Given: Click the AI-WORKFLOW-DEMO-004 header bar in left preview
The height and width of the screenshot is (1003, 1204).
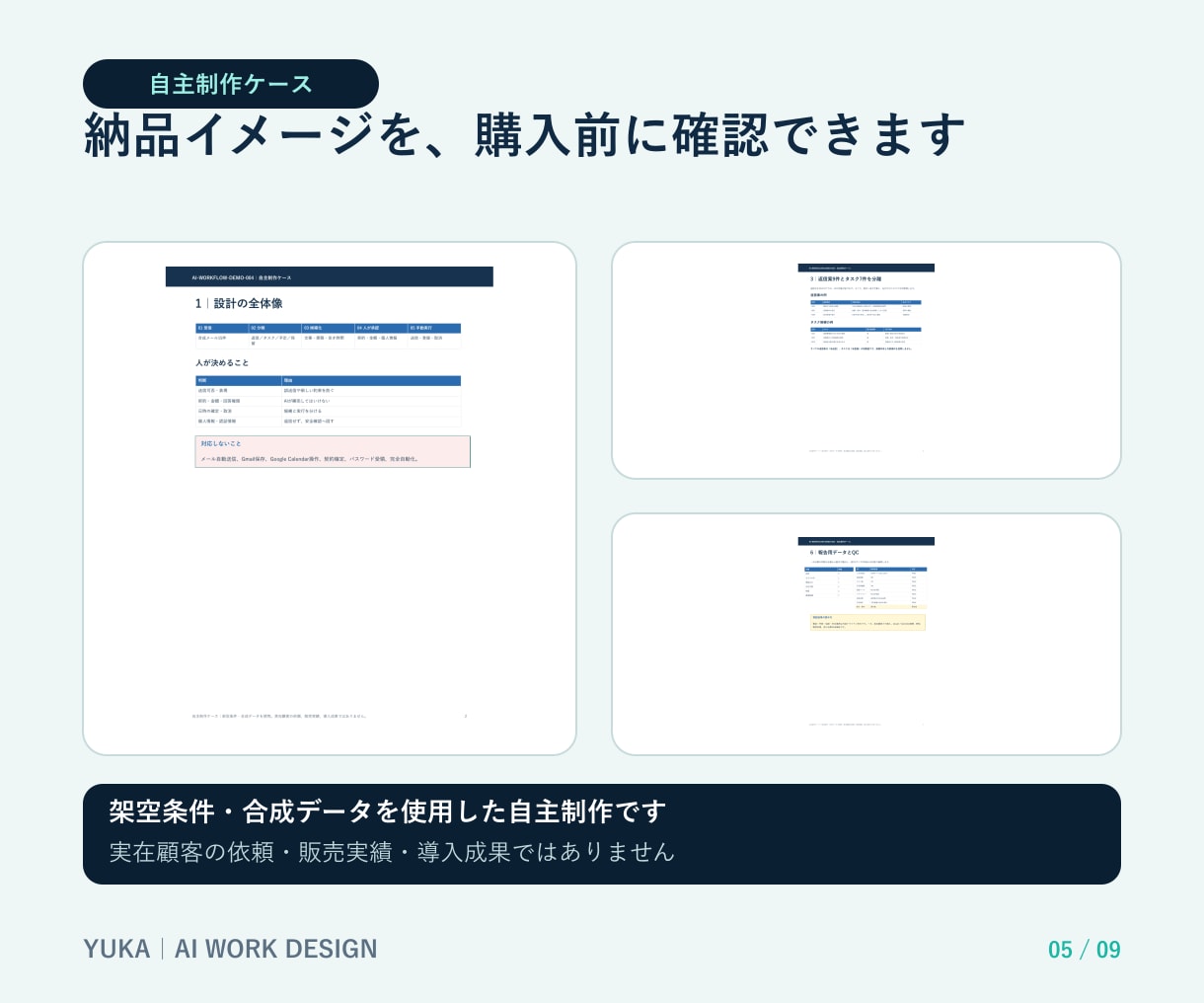Looking at the screenshot, I should click(x=329, y=277).
